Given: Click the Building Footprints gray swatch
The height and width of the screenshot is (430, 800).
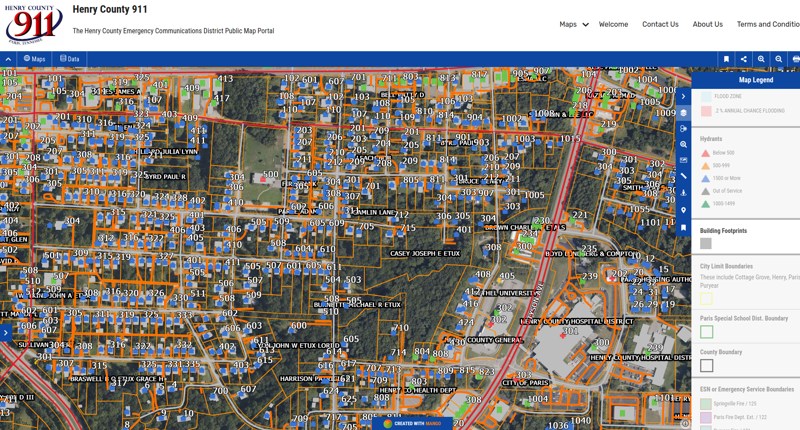Looking at the screenshot, I should point(706,244).
